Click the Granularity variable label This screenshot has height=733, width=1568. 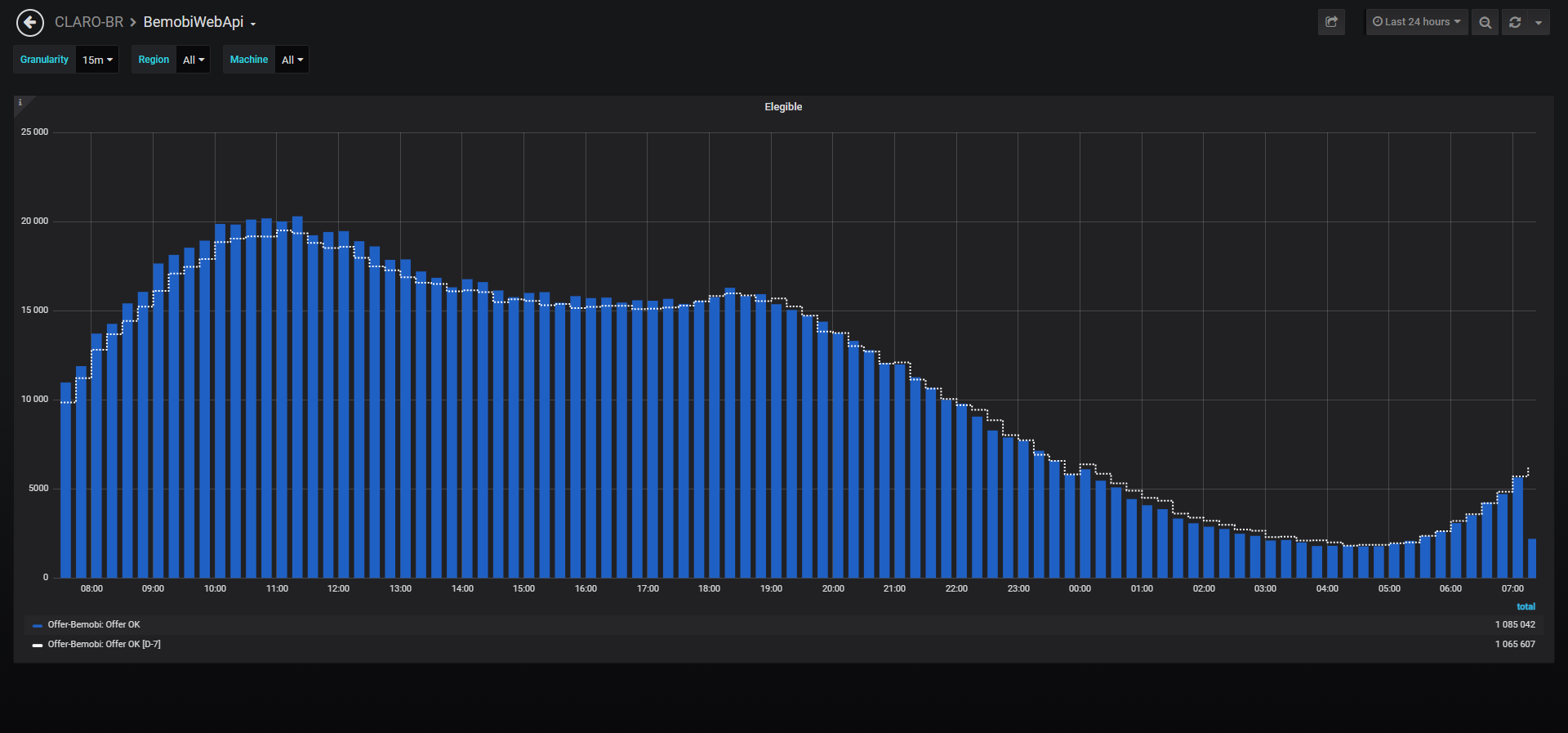[44, 60]
